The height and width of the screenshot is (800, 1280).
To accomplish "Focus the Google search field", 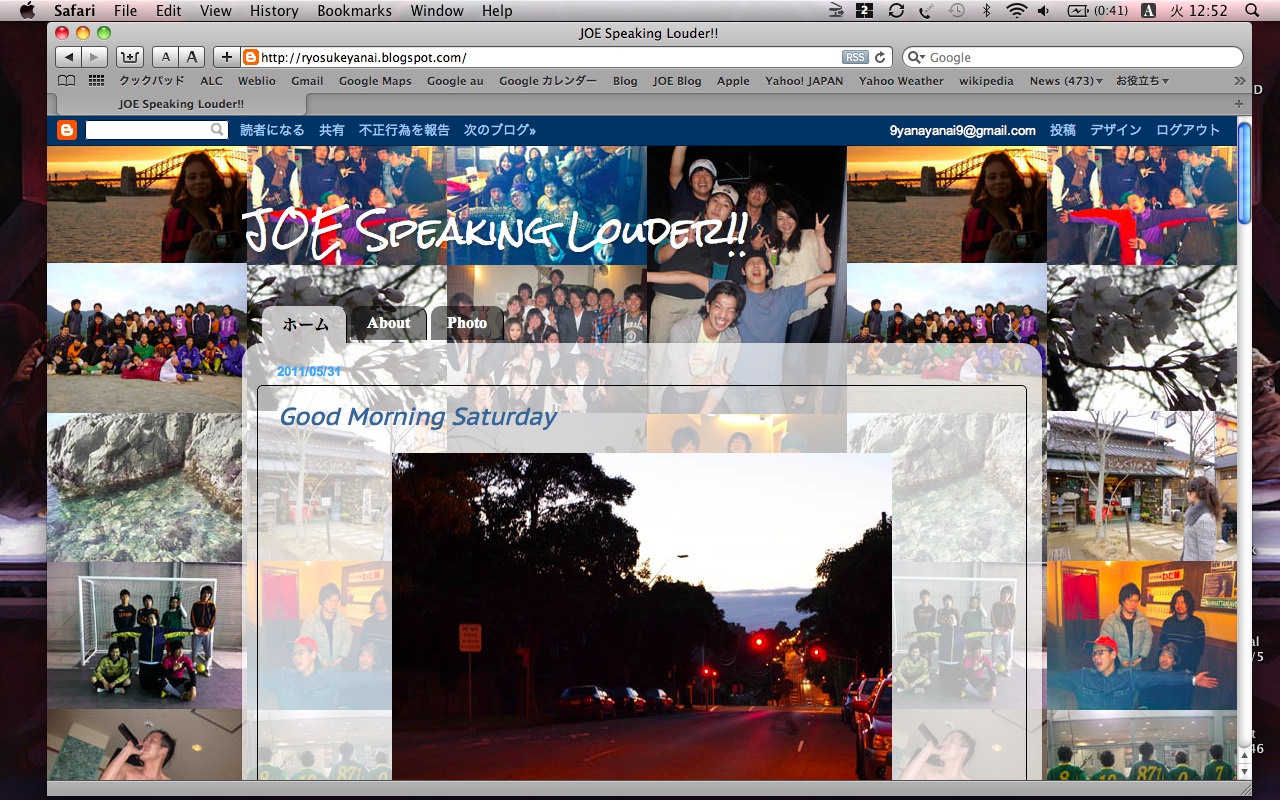I will pyautogui.click(x=1073, y=57).
